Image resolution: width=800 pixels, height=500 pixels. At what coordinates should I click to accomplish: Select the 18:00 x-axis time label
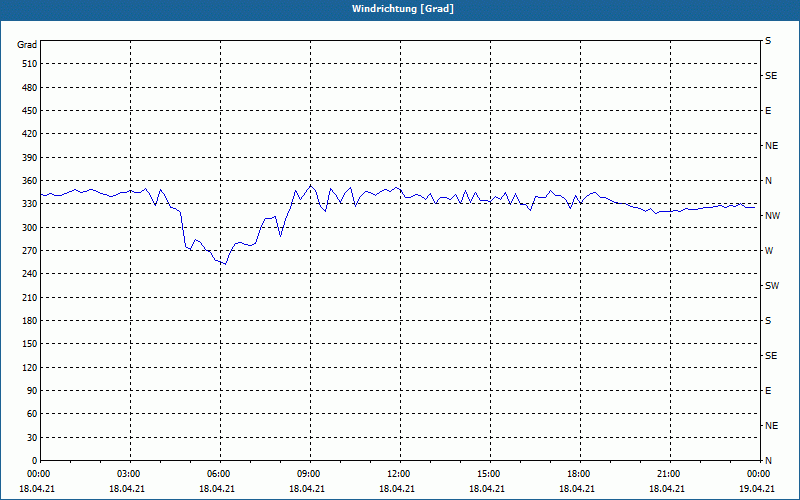579,474
